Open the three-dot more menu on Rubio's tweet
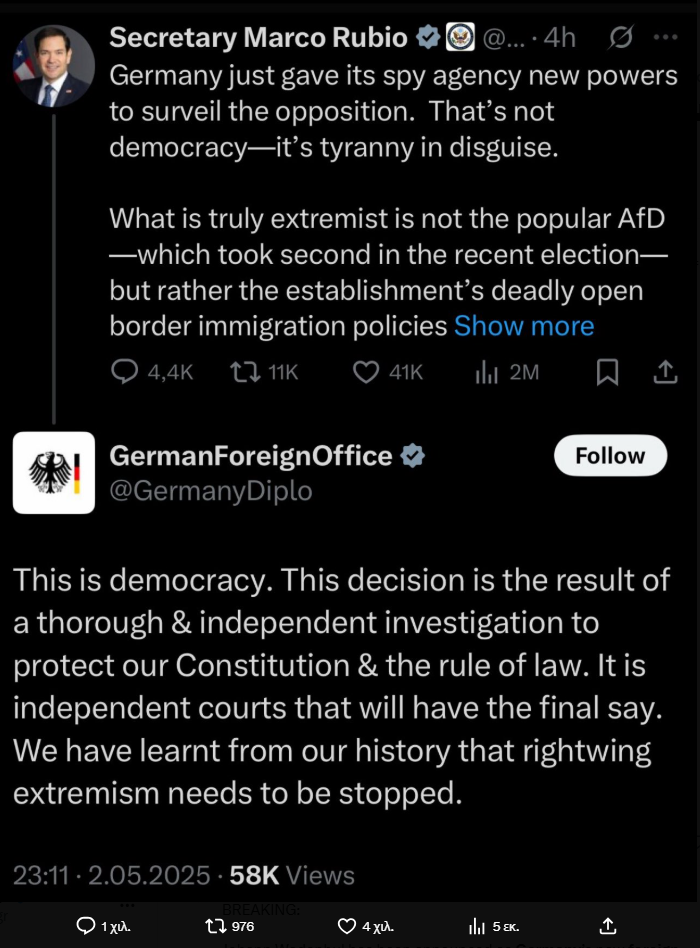 coord(666,37)
